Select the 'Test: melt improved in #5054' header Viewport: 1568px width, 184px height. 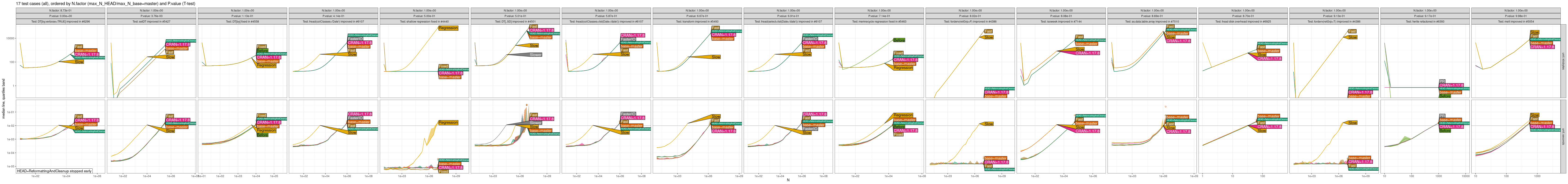click(1516, 21)
